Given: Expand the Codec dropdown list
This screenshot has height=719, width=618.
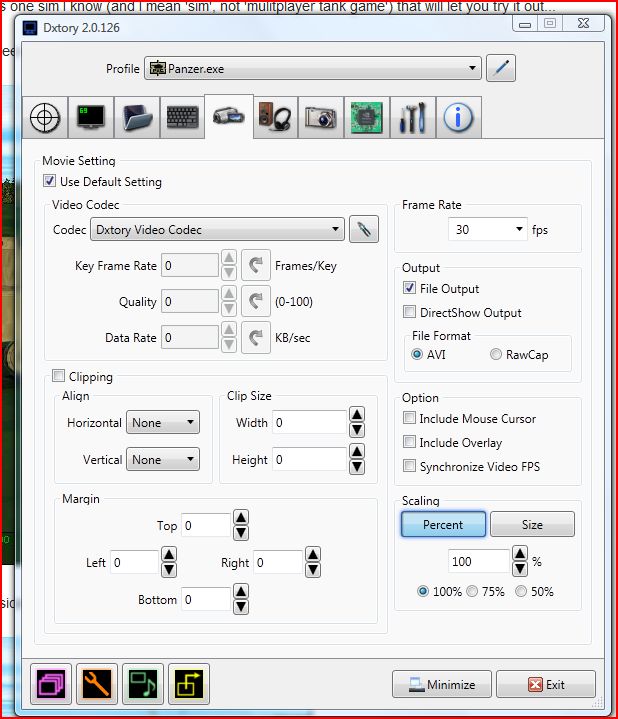Looking at the screenshot, I should pyautogui.click(x=217, y=229).
